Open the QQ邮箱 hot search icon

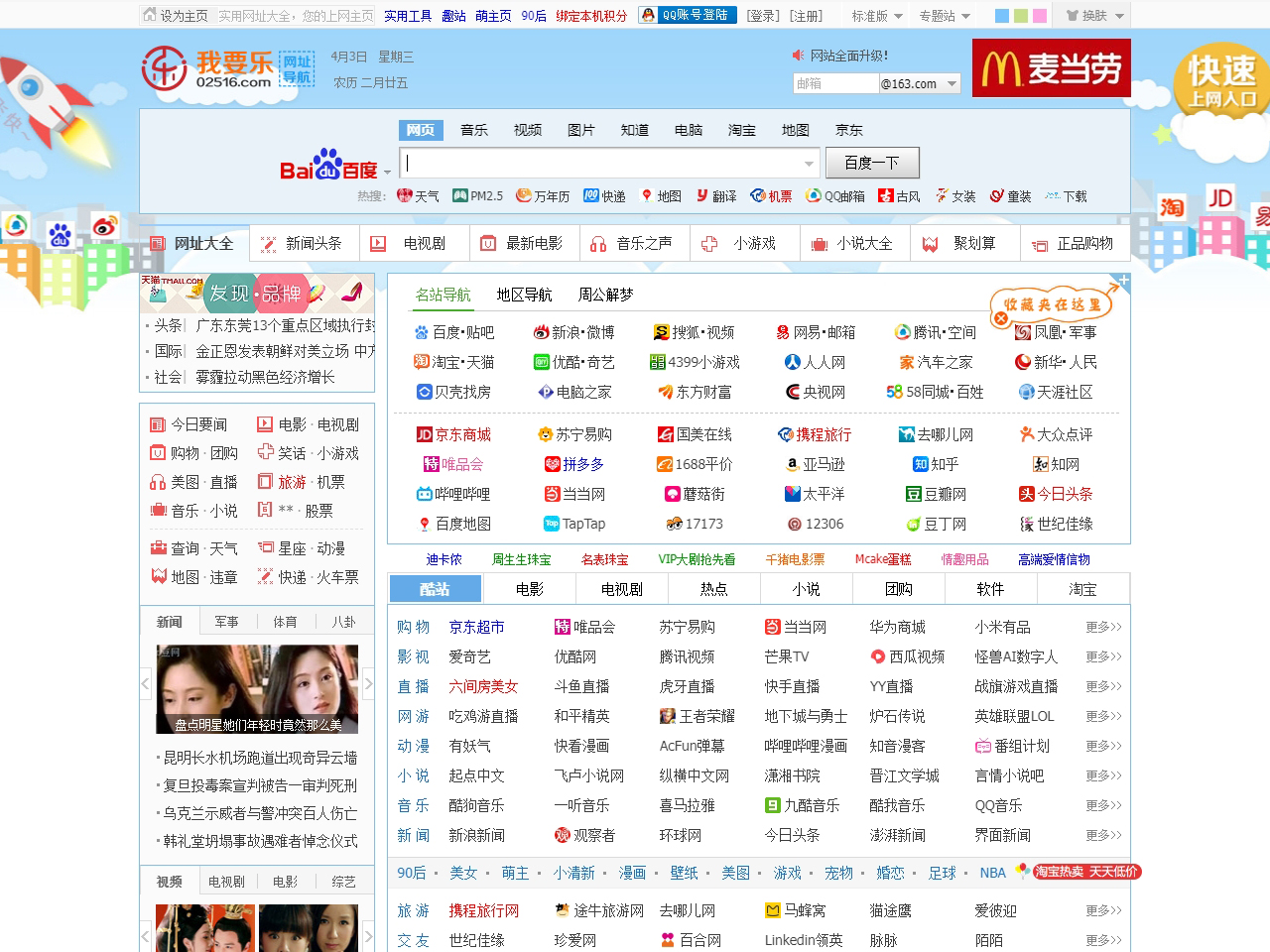[834, 195]
